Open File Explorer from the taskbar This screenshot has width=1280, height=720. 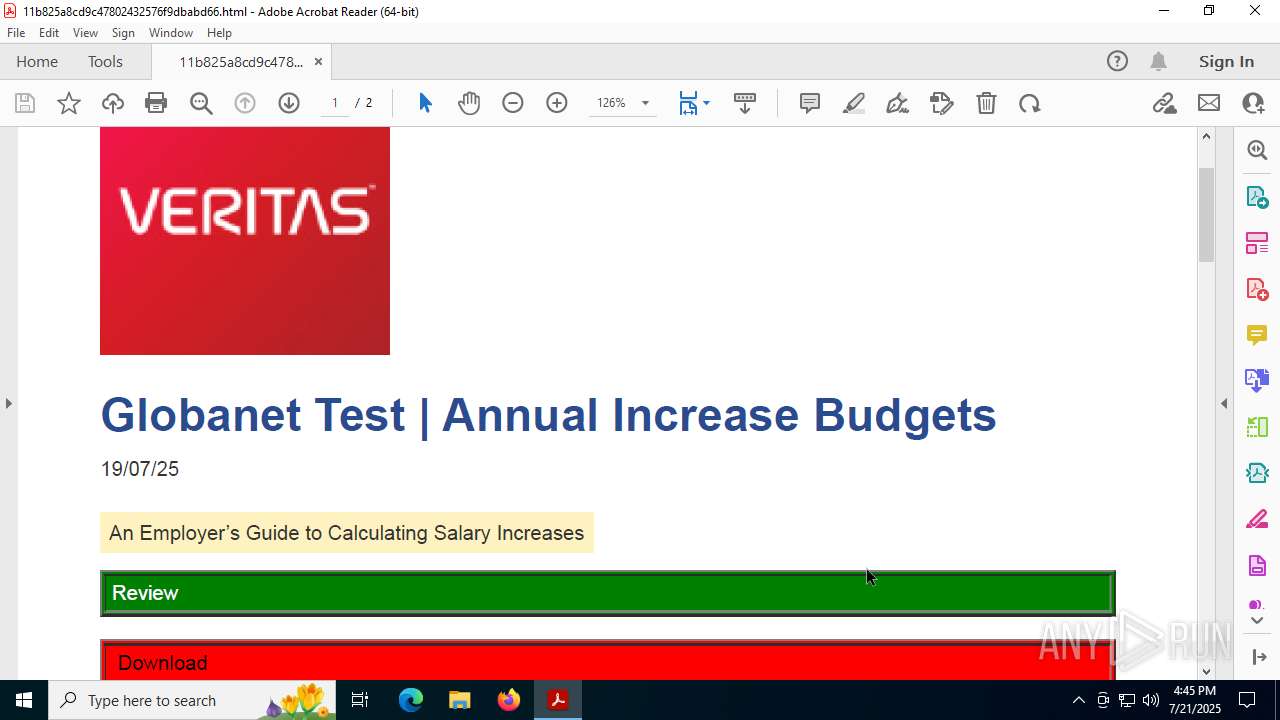tap(459, 700)
